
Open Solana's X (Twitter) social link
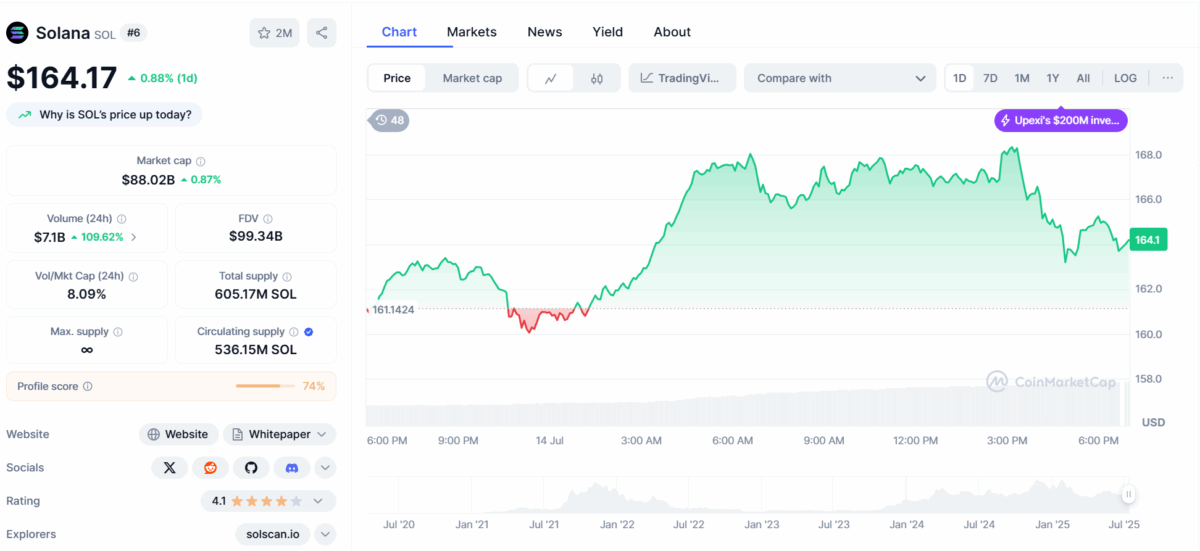point(169,467)
